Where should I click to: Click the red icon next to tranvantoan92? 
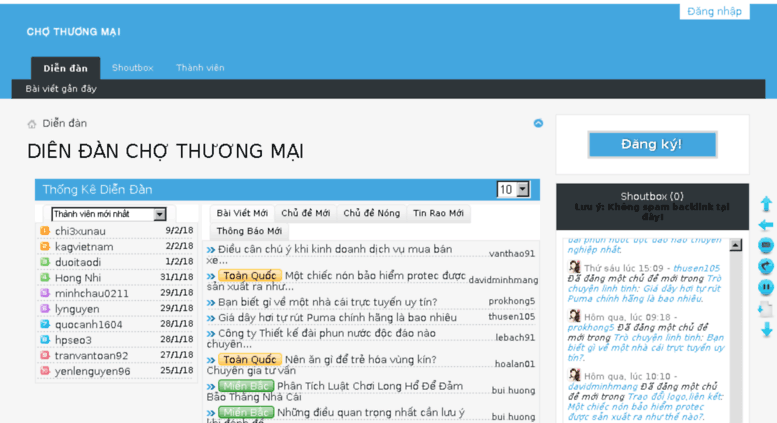coord(45,356)
